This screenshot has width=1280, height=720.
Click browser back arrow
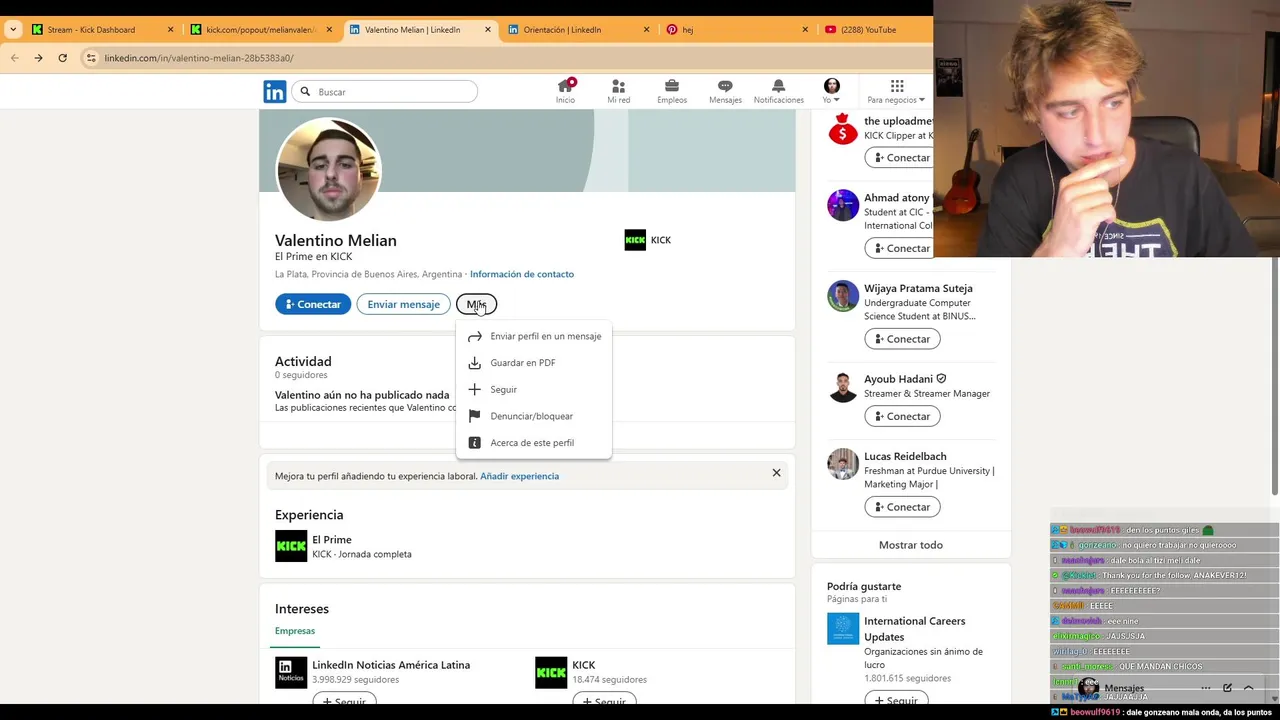(14, 58)
